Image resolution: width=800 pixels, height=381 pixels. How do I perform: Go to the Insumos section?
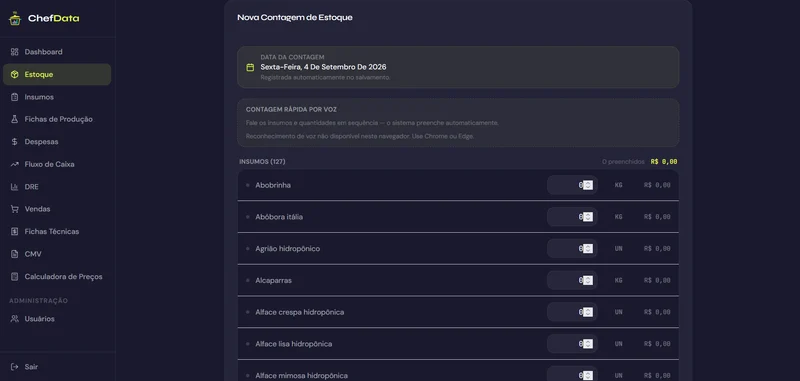point(57,97)
